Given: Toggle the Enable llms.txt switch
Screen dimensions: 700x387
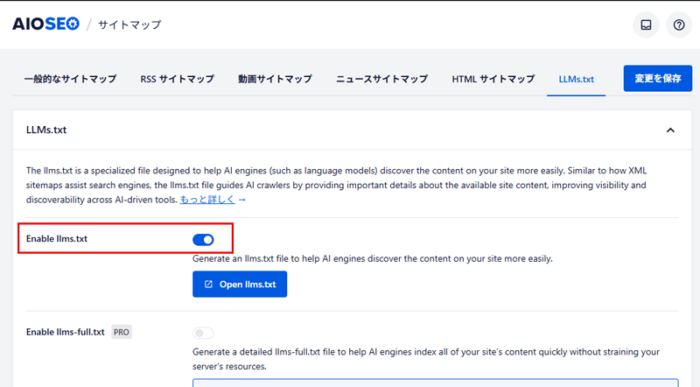Looking at the screenshot, I should click(x=203, y=240).
